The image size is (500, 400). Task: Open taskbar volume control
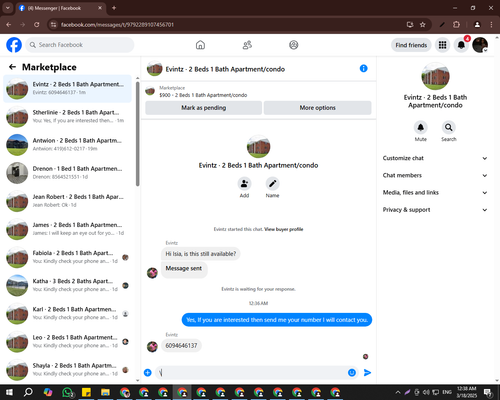[426, 392]
